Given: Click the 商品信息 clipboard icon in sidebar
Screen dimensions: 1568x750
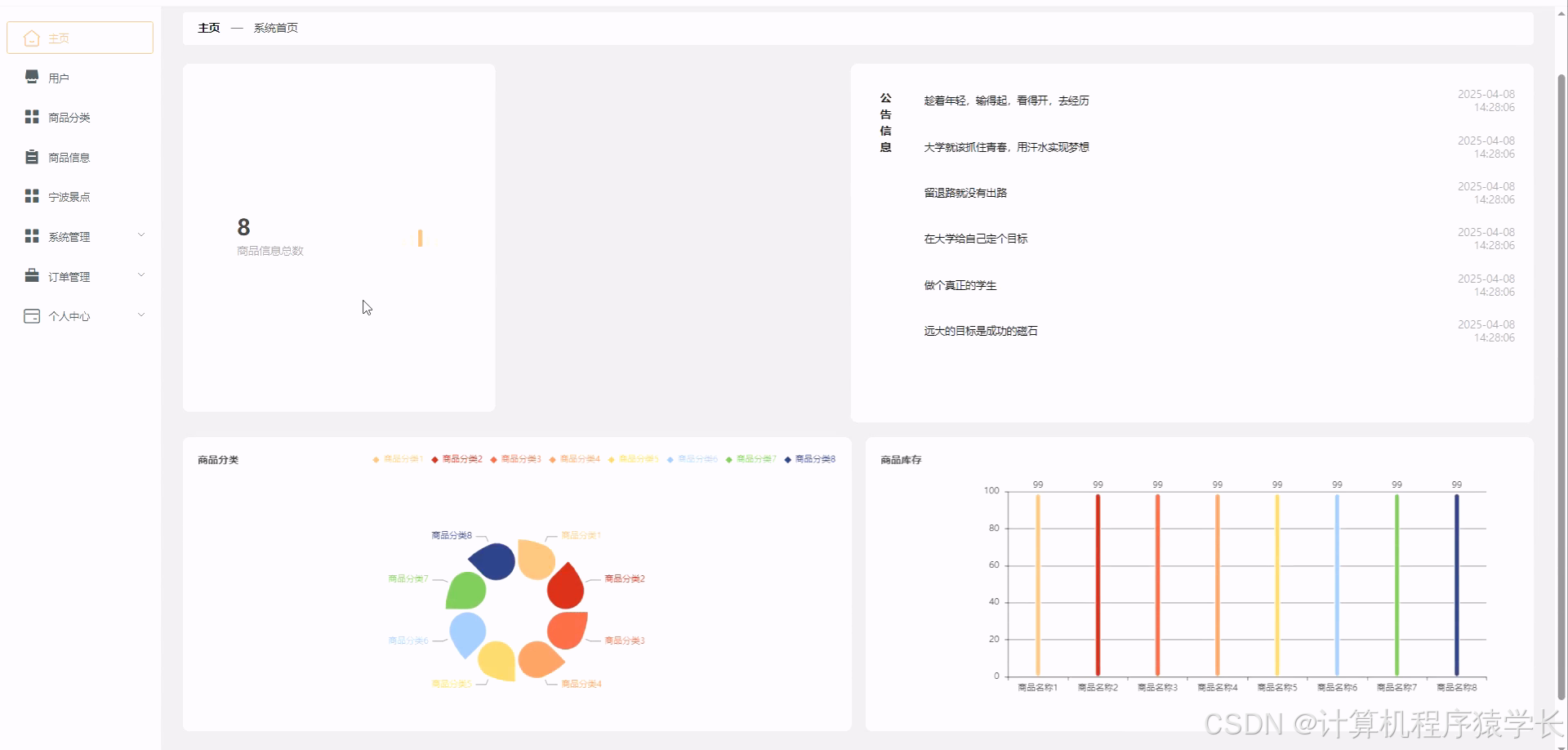Looking at the screenshot, I should (x=32, y=157).
